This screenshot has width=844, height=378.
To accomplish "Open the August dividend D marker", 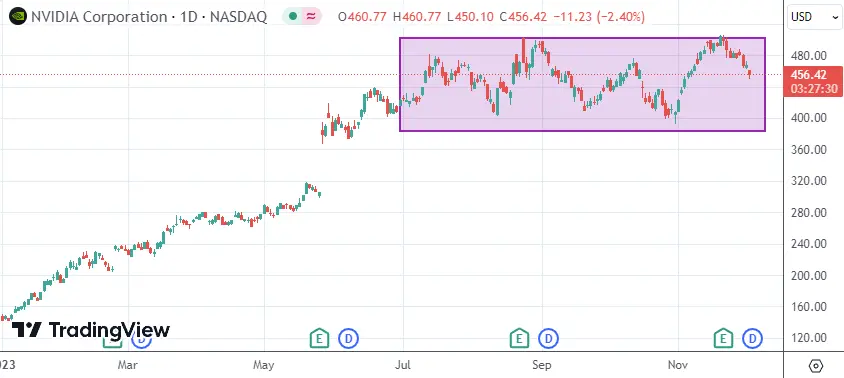I will click(x=548, y=338).
